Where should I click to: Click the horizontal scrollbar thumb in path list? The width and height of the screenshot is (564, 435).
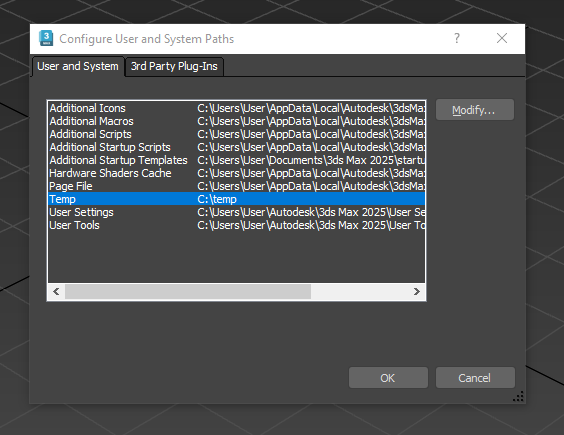click(x=188, y=291)
